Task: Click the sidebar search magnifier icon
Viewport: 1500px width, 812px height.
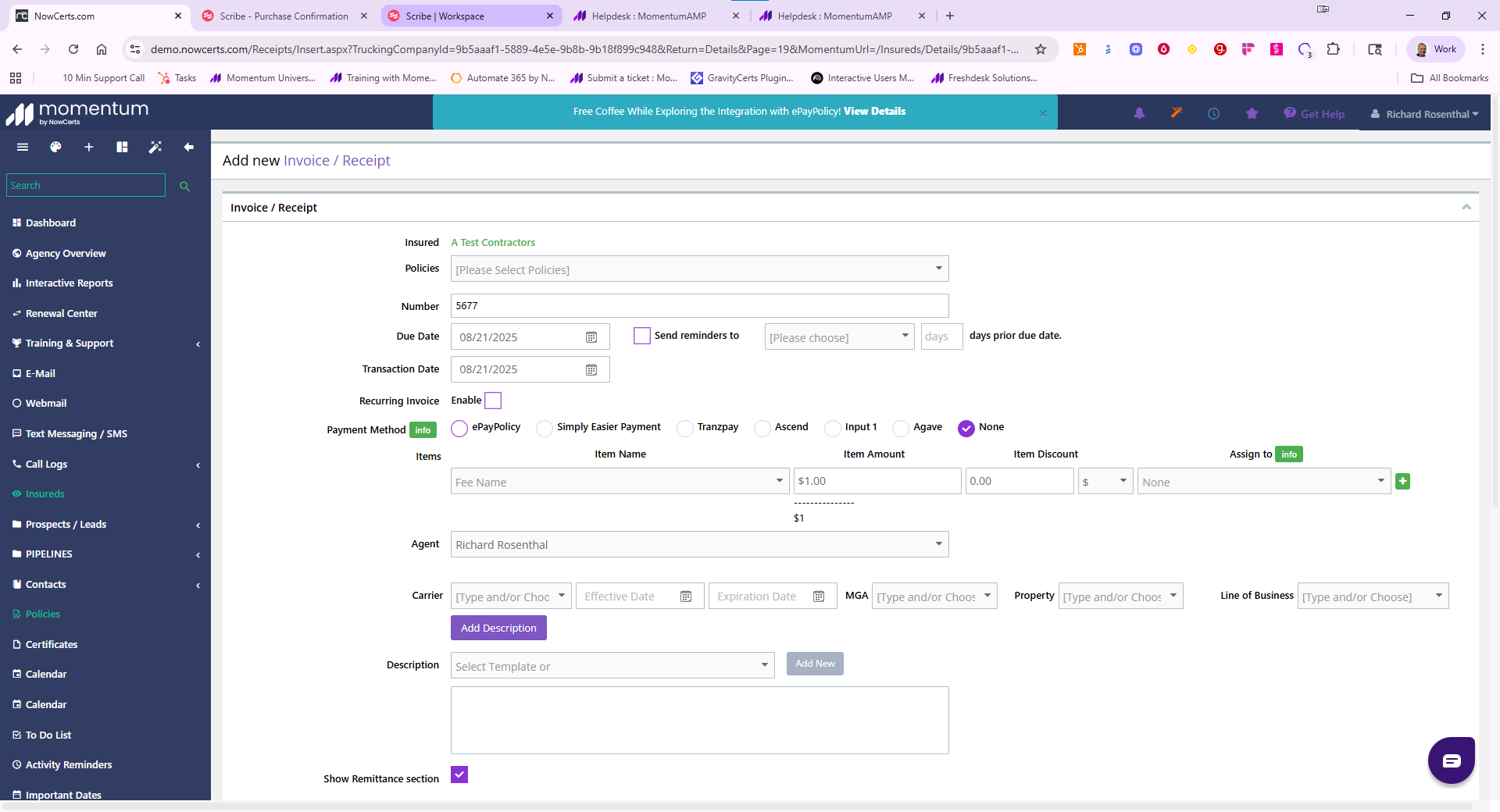Action: (x=185, y=186)
